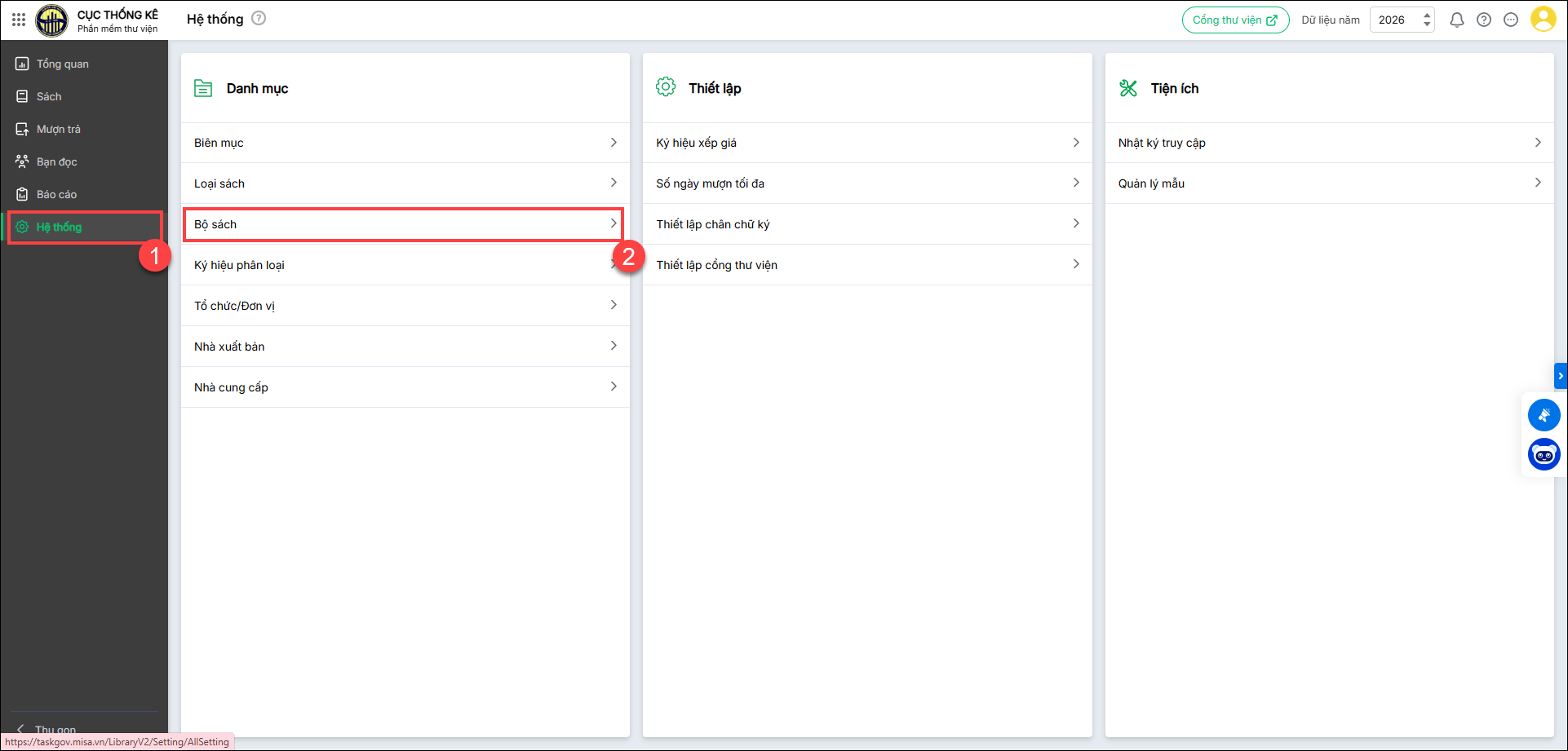Image resolution: width=1568 pixels, height=751 pixels.
Task: Collapse sidebar with Thu gọn
Action: [49, 728]
